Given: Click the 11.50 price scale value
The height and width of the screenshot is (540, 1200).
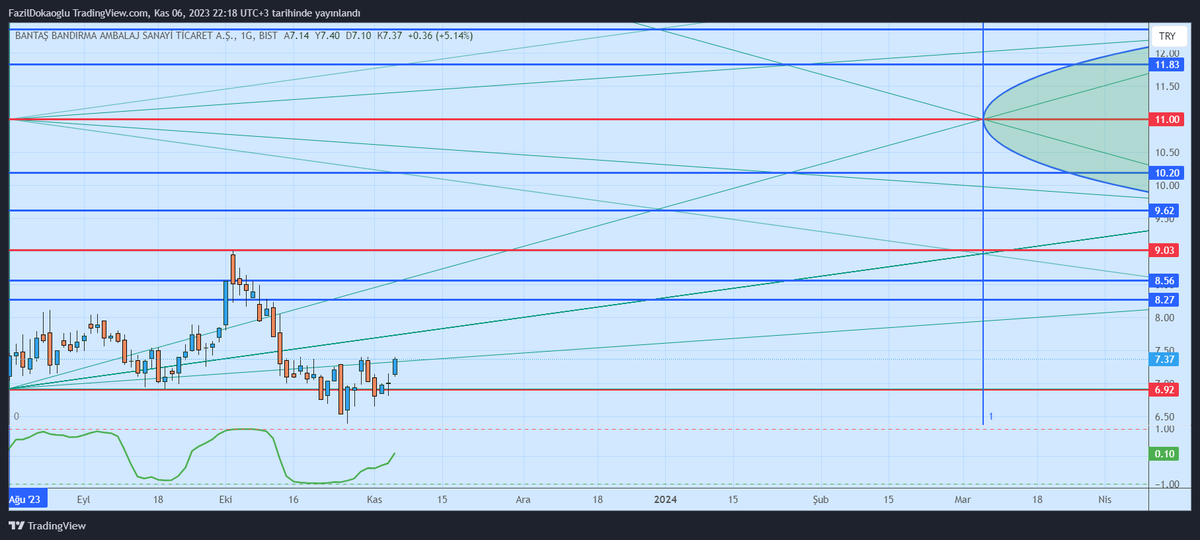Looking at the screenshot, I should tap(1165, 87).
